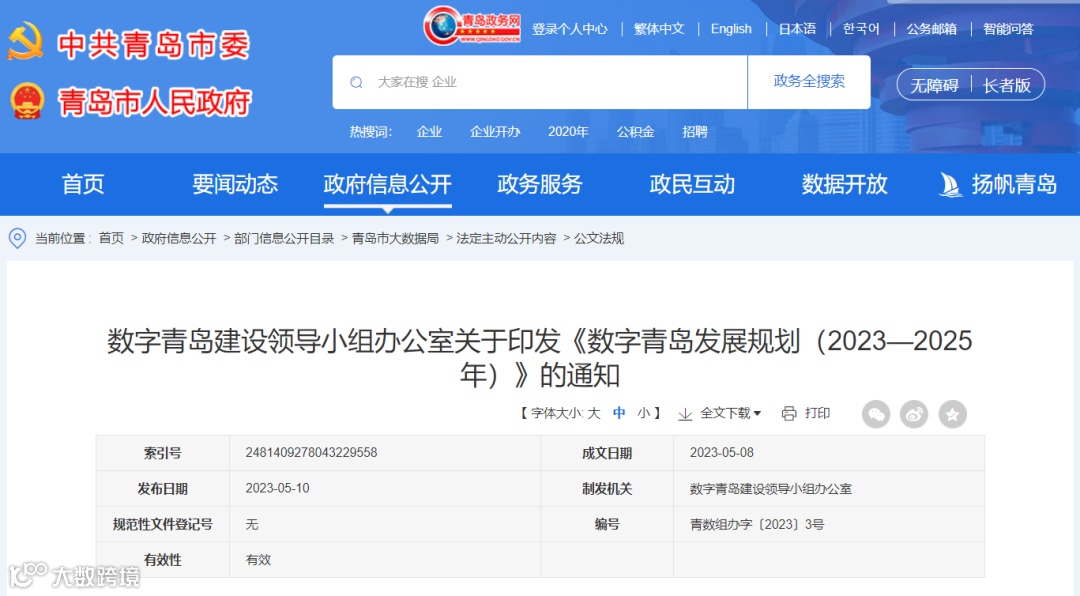
Task: Click hot search term 企业开办
Action: point(495,132)
